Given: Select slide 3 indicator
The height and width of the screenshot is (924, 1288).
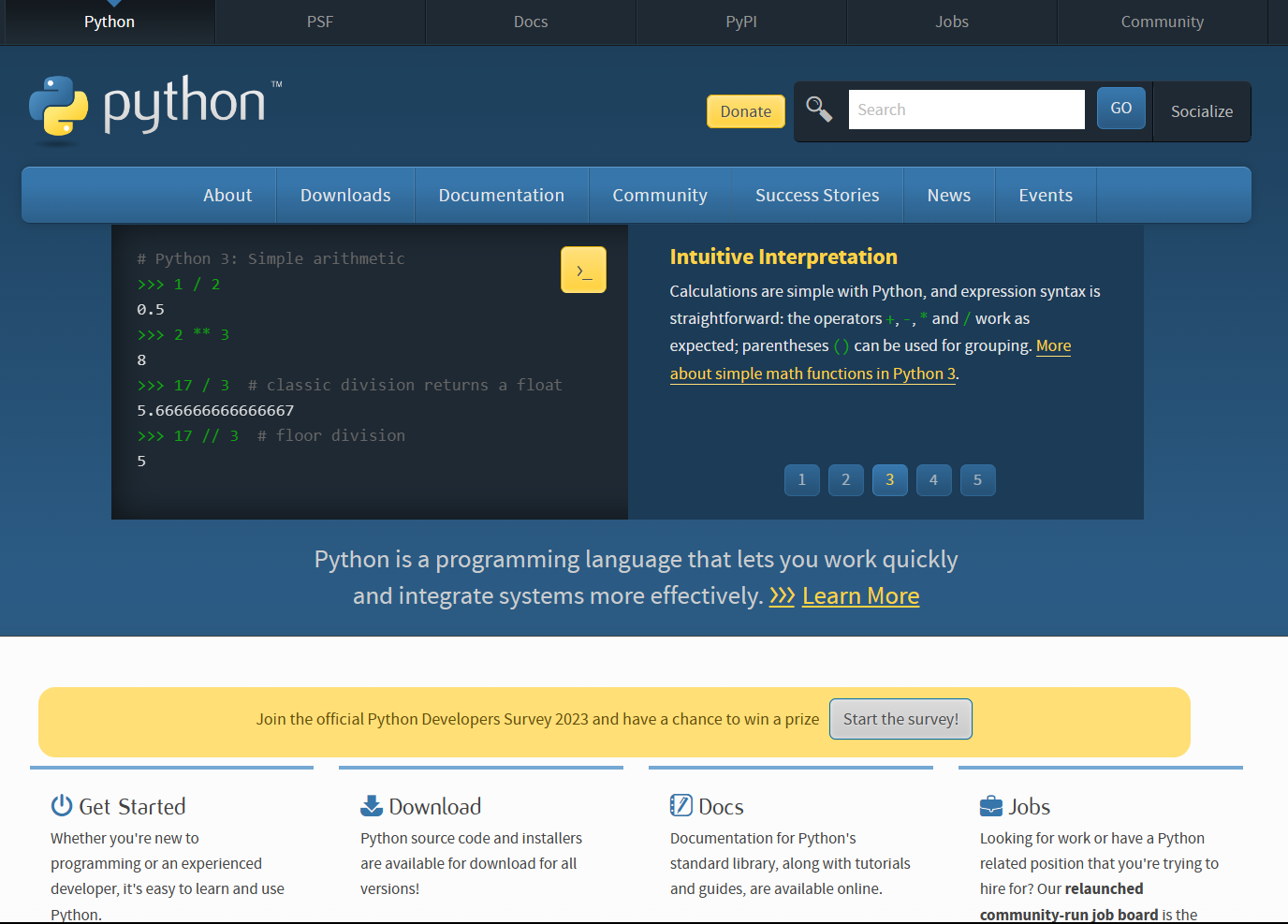Looking at the screenshot, I should [x=890, y=480].
